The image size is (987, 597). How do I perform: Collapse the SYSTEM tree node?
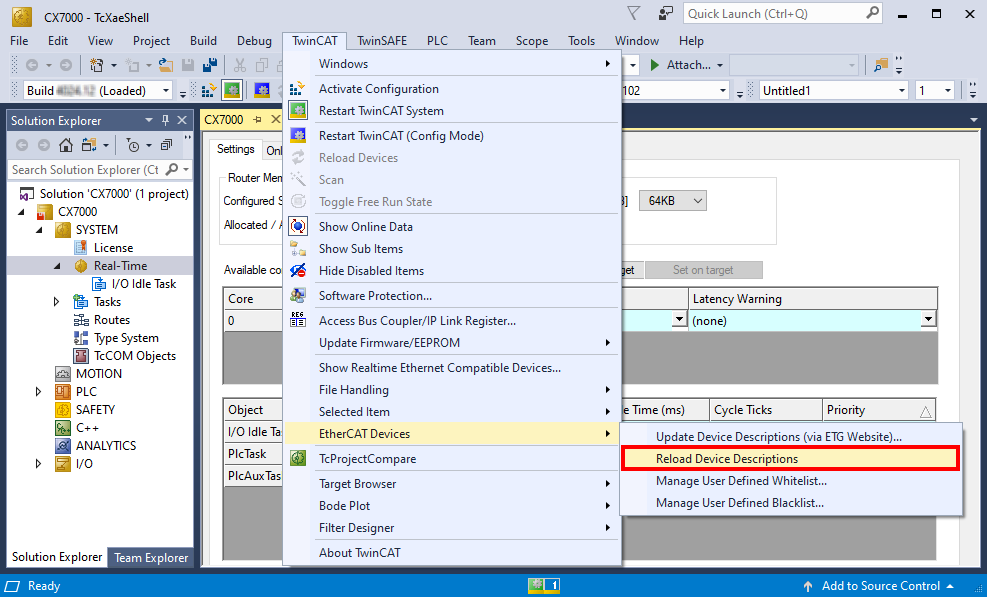39,230
